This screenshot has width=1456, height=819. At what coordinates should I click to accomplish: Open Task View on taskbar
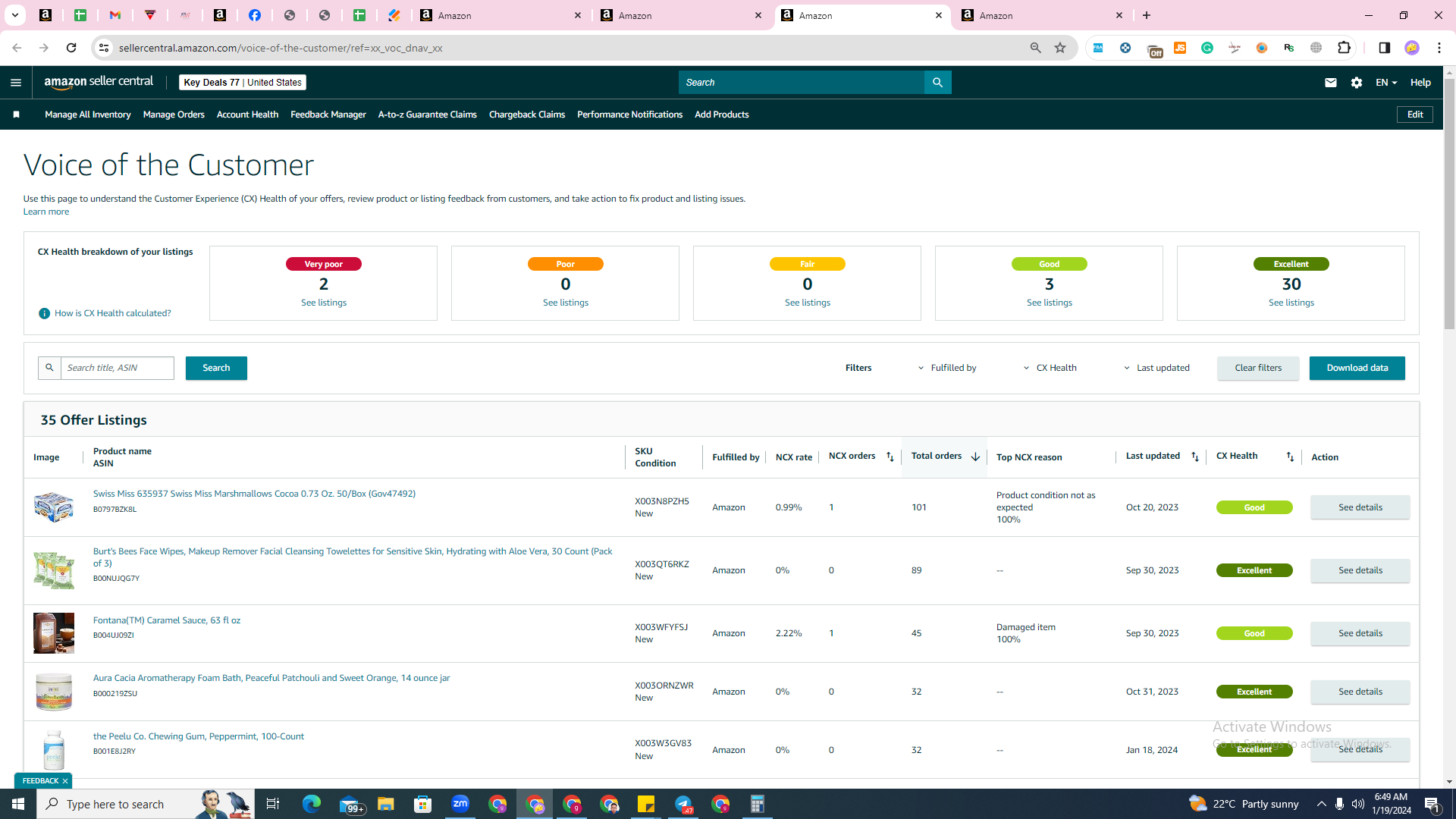[x=273, y=804]
